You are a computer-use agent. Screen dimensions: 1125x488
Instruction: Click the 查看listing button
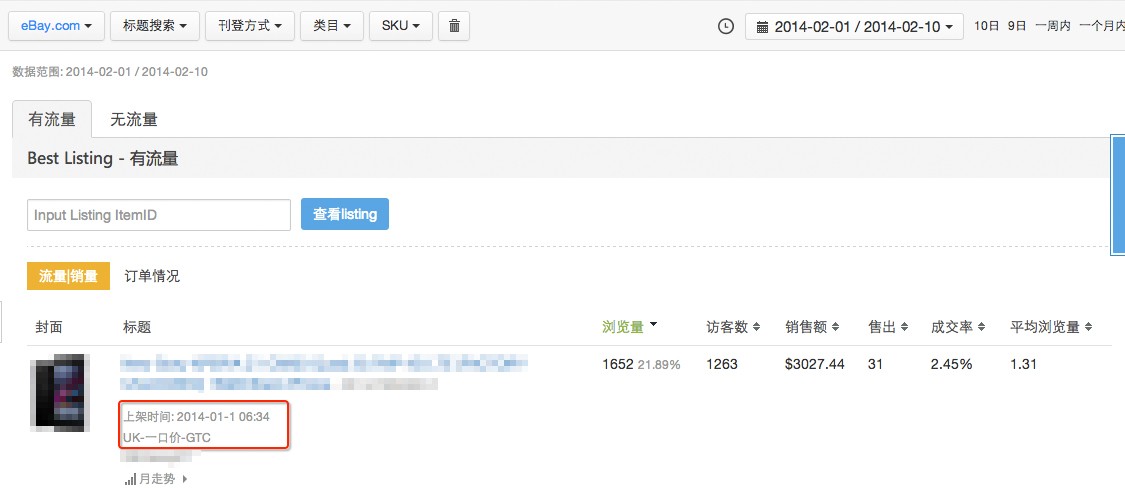tap(345, 215)
